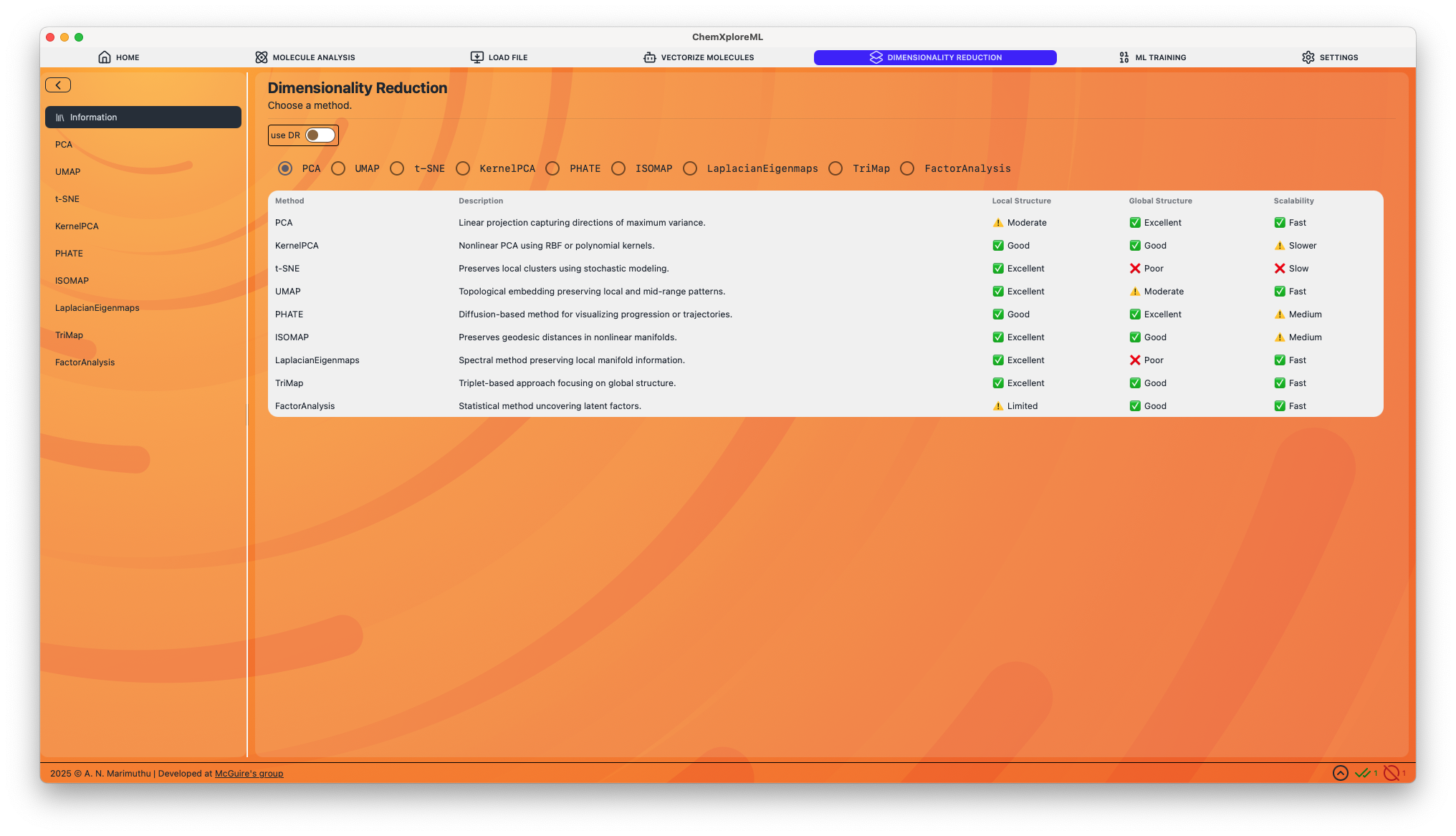Click the Molecule Analysis atom icon
The height and width of the screenshot is (836, 1456).
[x=262, y=57]
